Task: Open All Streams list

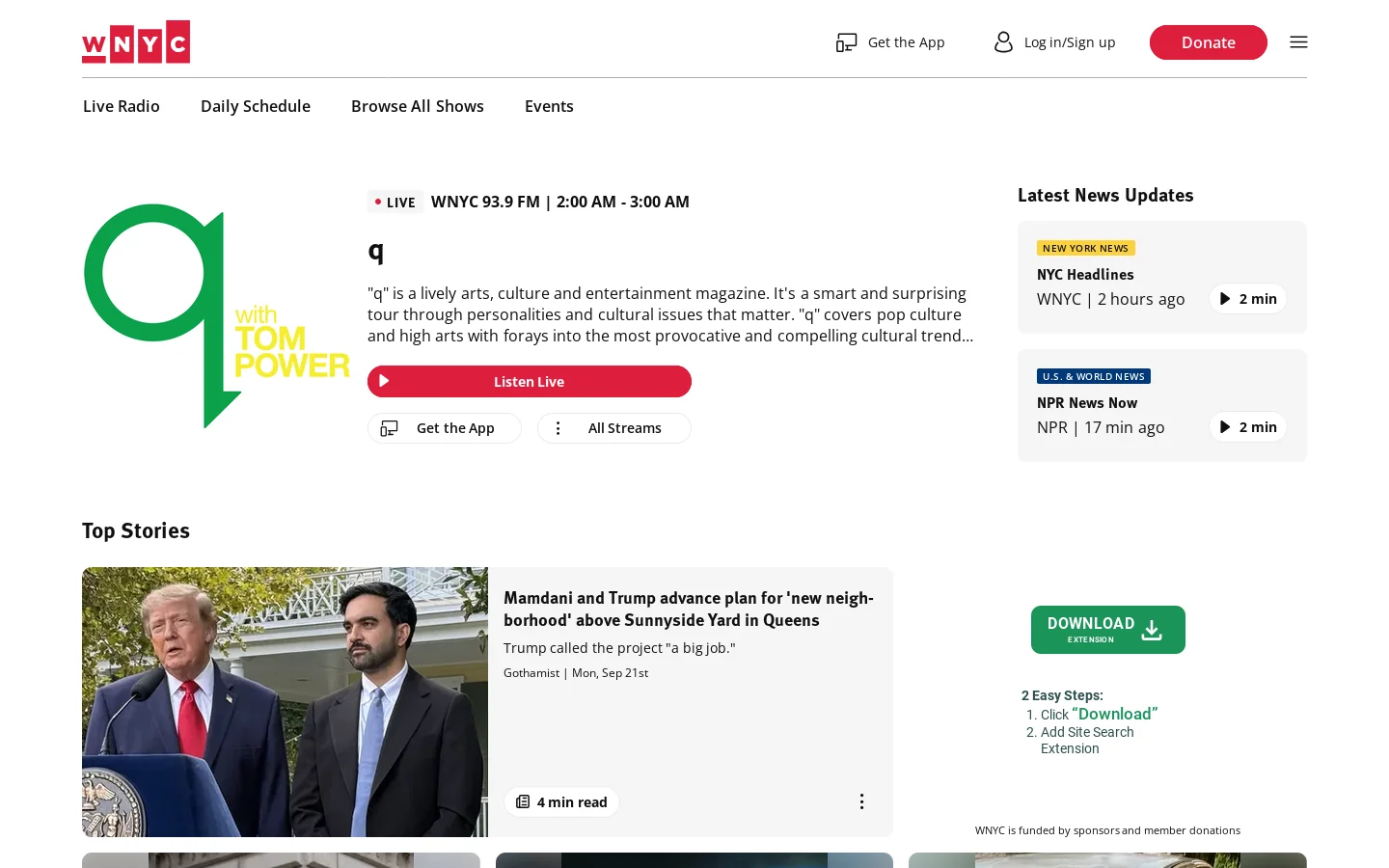Action: coord(614,428)
